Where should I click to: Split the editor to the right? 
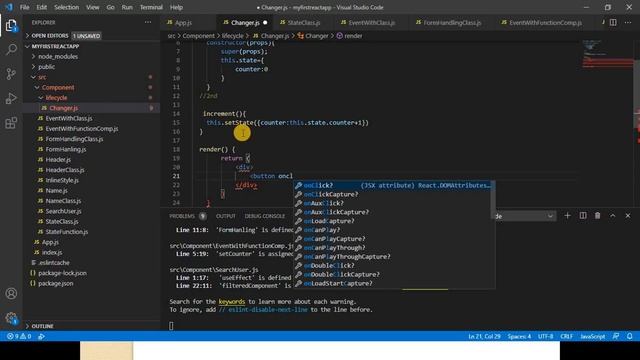[613, 22]
